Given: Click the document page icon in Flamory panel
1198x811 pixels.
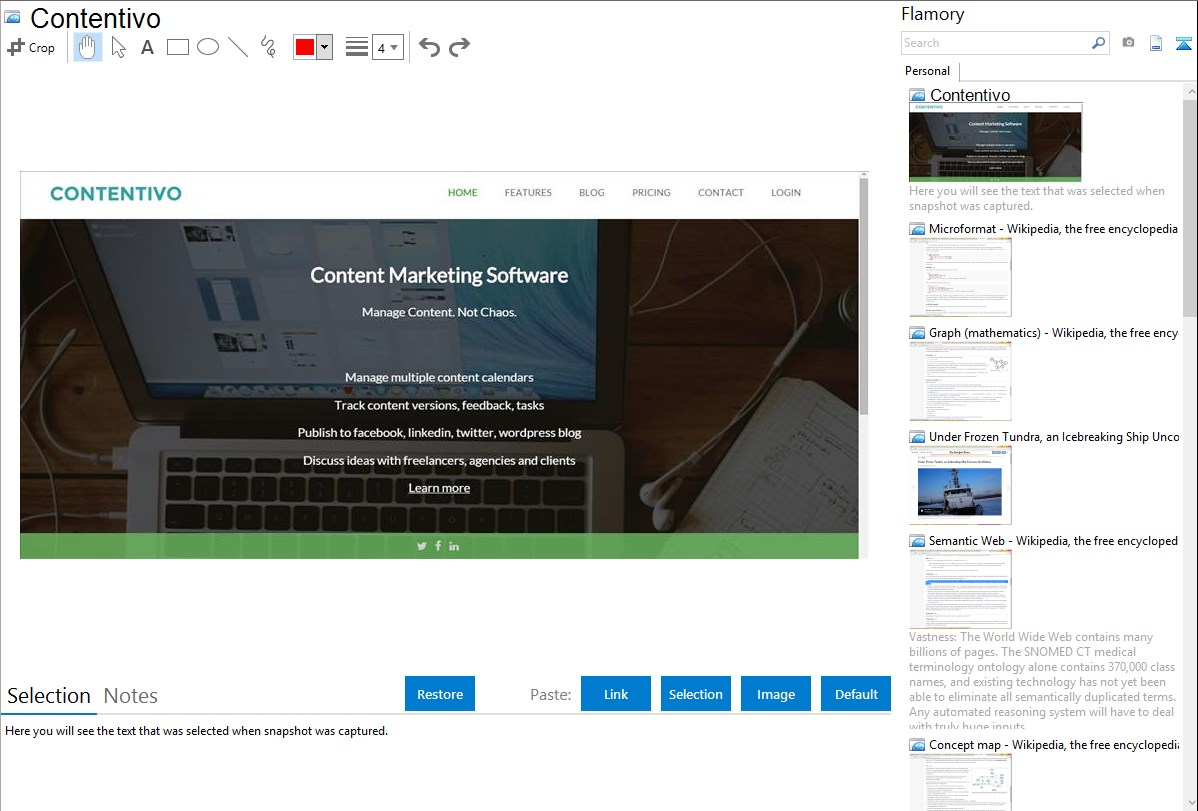Looking at the screenshot, I should click(1156, 43).
